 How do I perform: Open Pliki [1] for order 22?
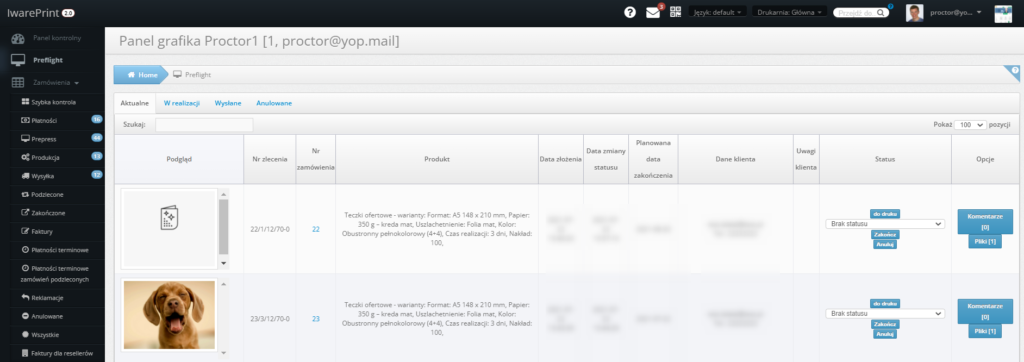[x=985, y=242]
